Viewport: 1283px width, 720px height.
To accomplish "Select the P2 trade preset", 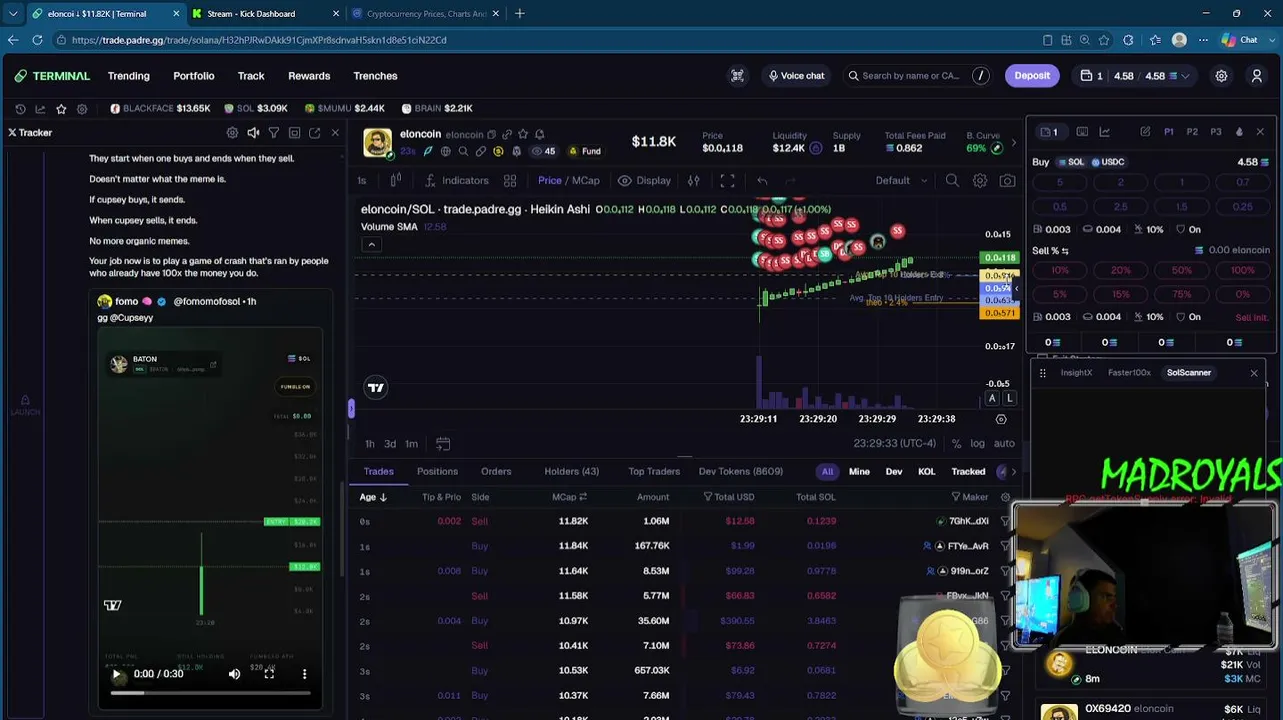I will coord(1192,132).
